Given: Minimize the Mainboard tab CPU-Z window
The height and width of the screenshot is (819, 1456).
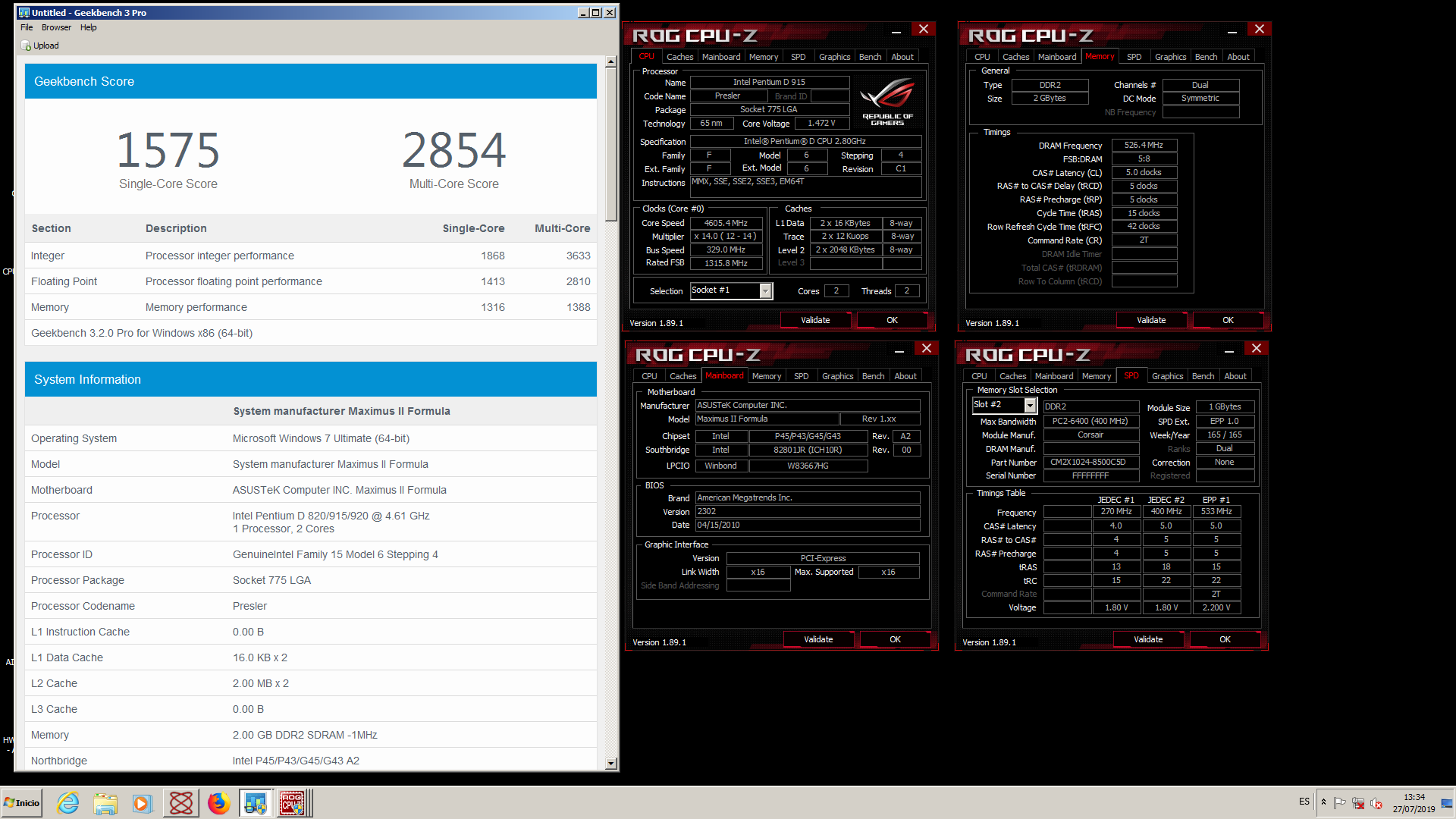Looking at the screenshot, I should (x=899, y=351).
